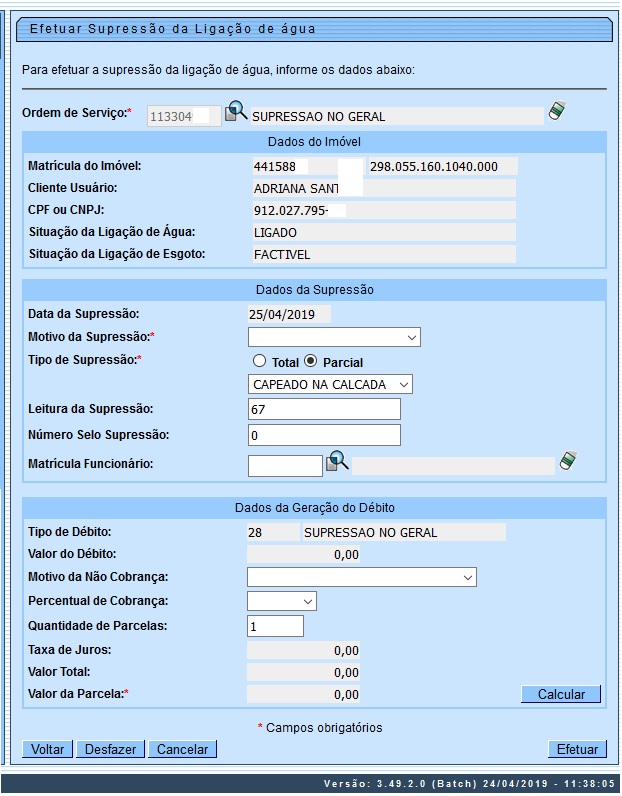The height and width of the screenshot is (796, 622).
Task: Open CAPEADO NA CALCADA dropdown
Action: point(330,384)
